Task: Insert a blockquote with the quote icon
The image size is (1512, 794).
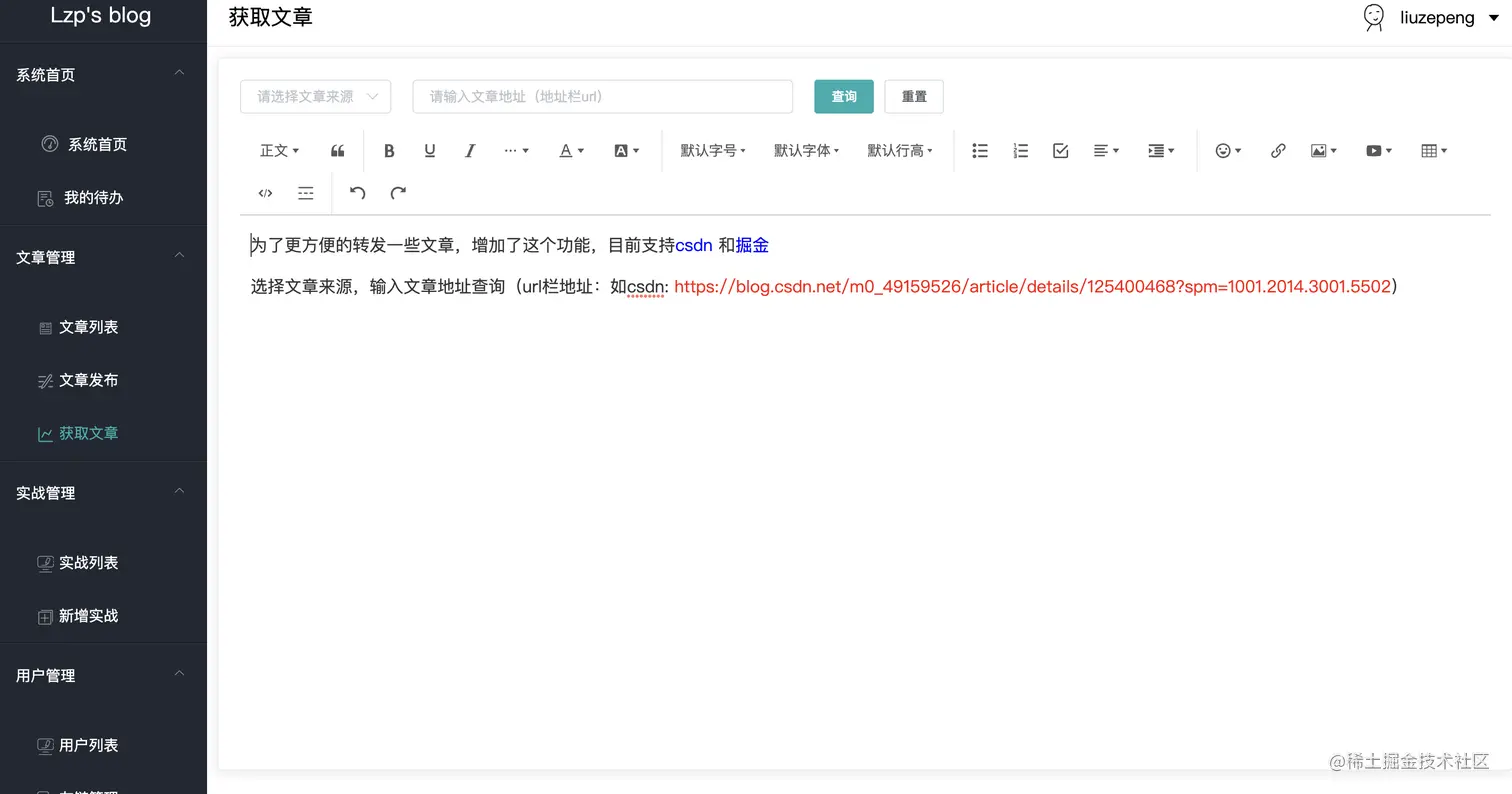Action: click(338, 151)
